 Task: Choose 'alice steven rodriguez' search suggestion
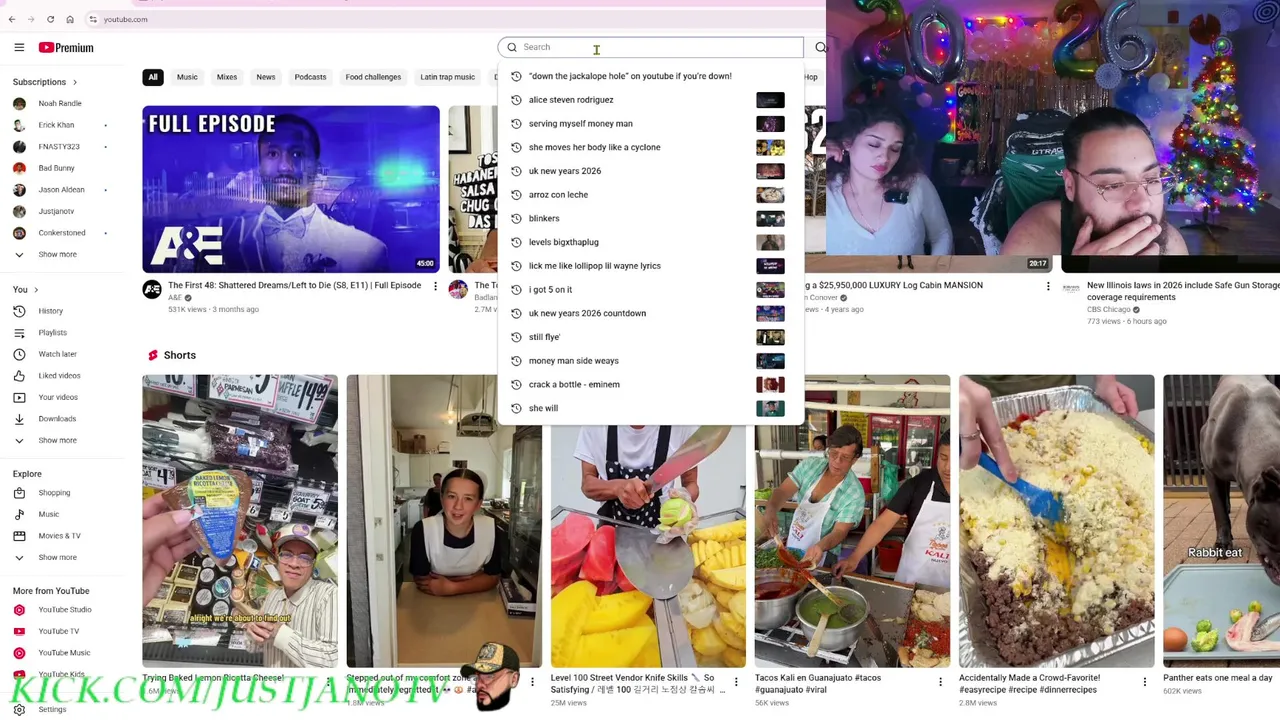[650, 100]
